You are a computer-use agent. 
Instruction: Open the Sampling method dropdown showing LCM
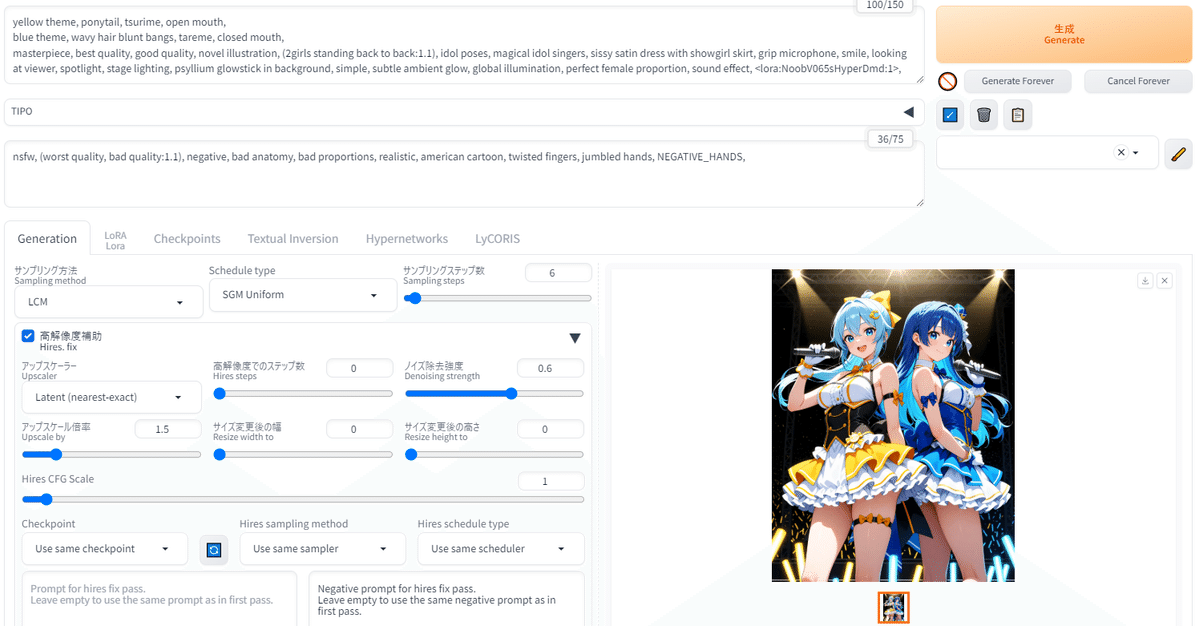[x=108, y=300]
